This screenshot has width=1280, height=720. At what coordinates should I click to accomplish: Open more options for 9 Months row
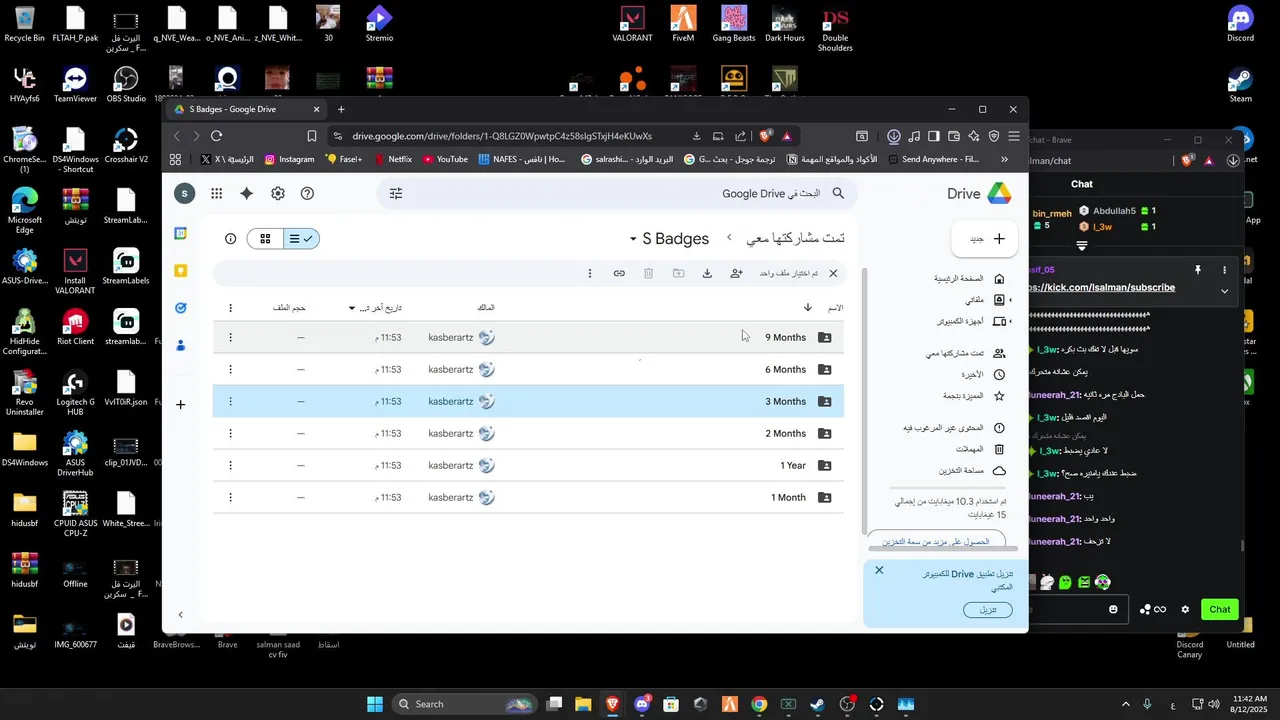coord(230,337)
